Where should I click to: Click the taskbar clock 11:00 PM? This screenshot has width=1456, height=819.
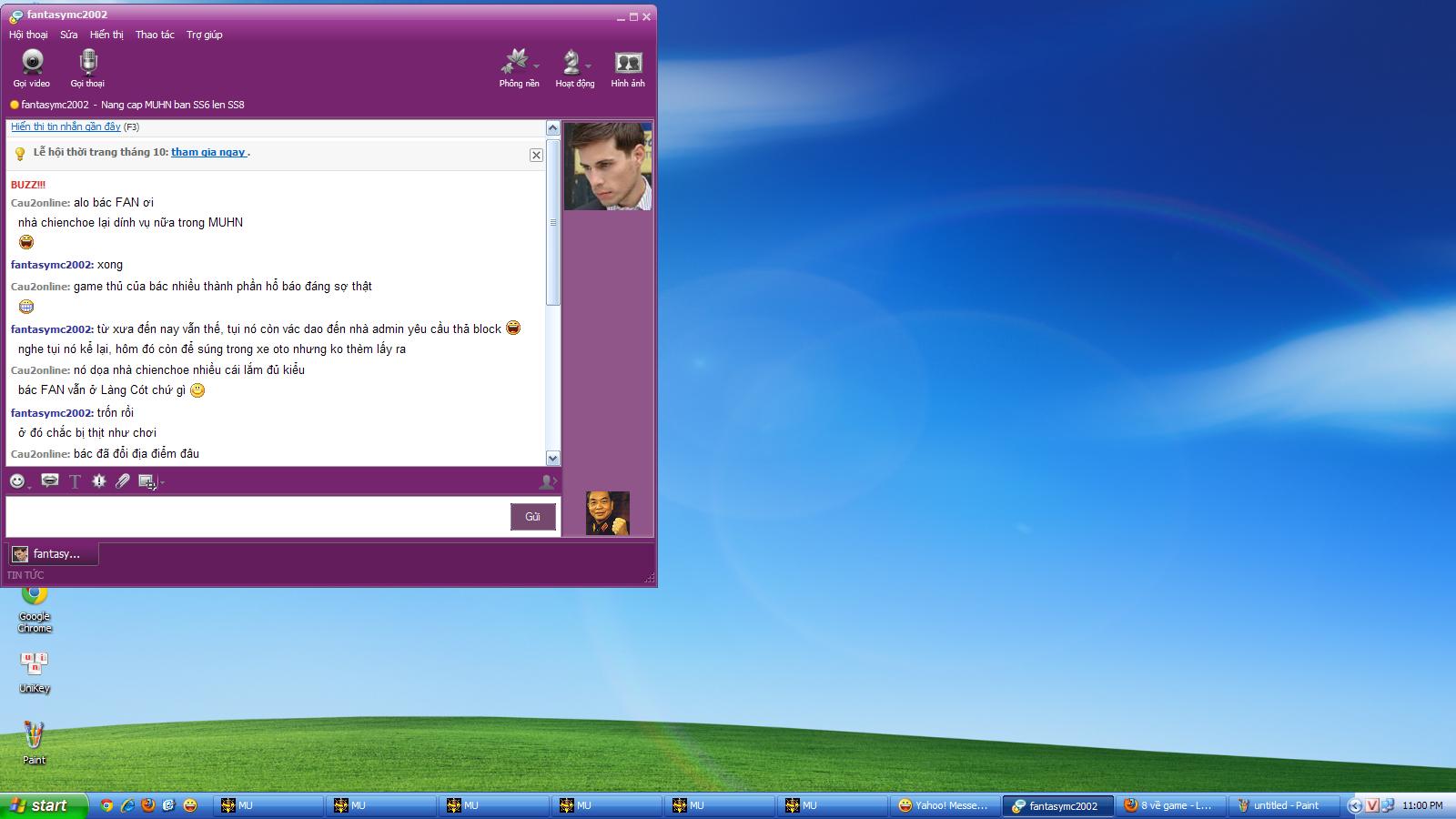coord(1422,805)
